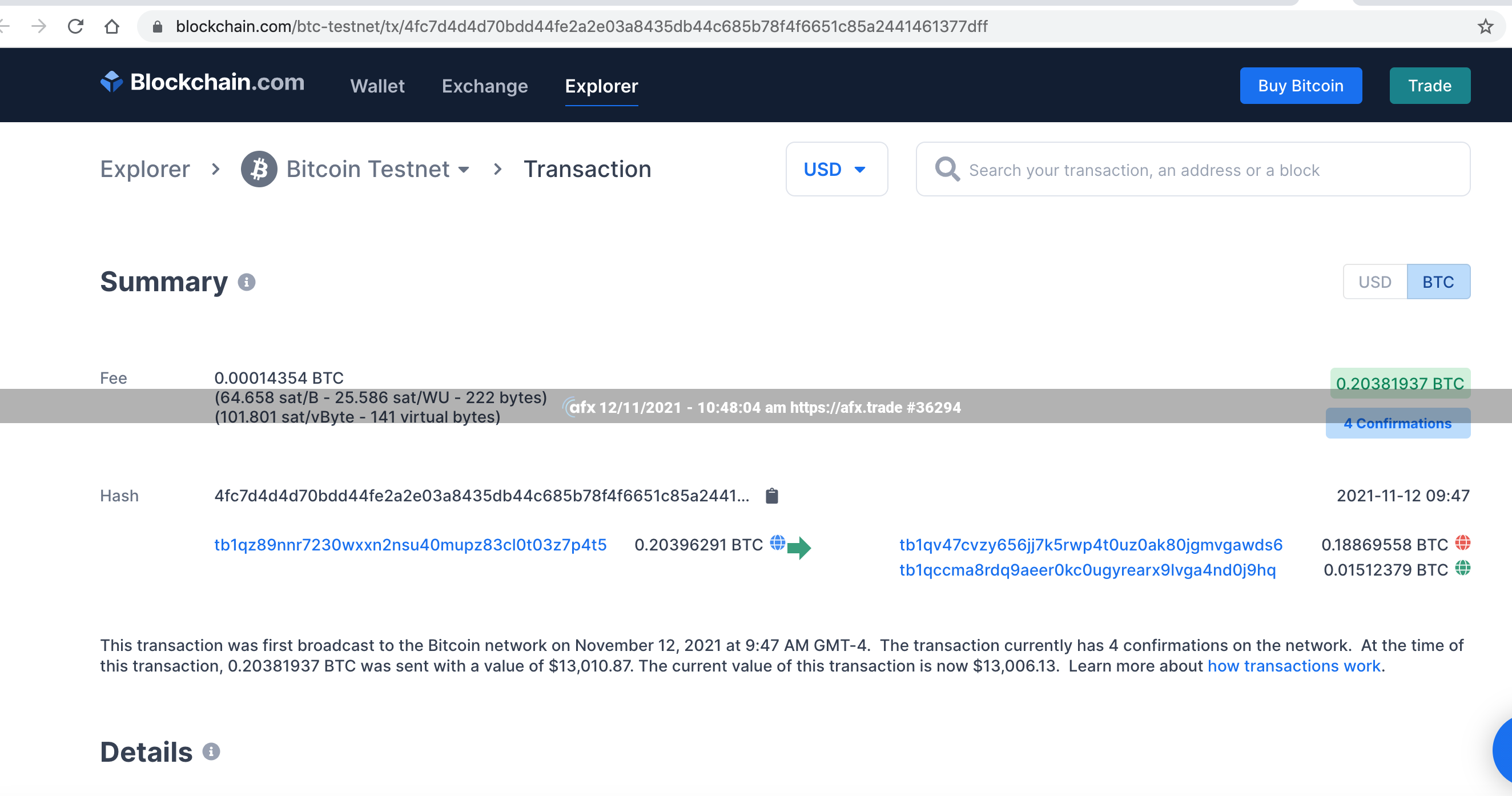Click the browser reload icon
The width and height of the screenshot is (1512, 796).
(x=75, y=26)
